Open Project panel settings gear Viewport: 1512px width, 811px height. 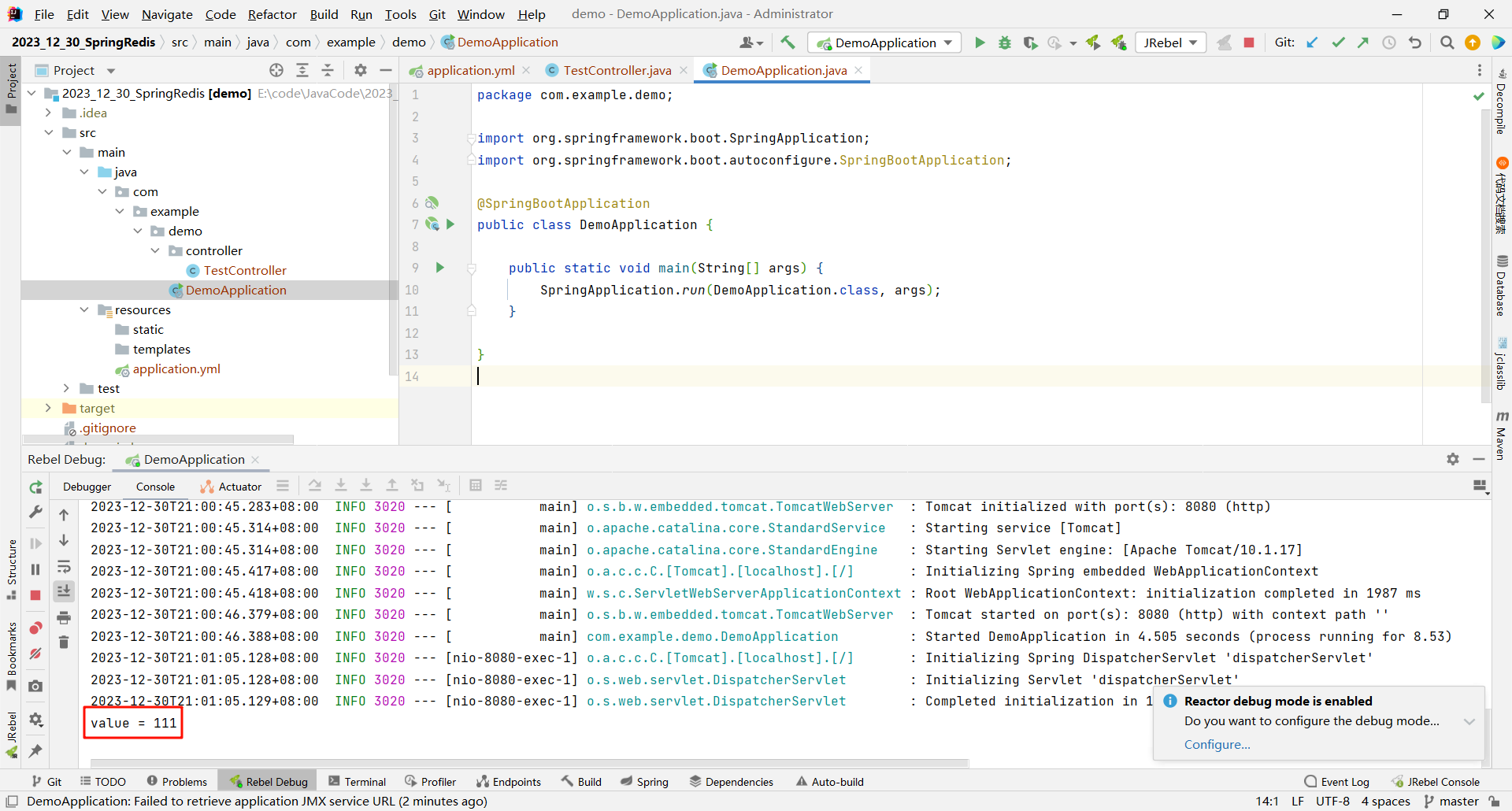361,70
